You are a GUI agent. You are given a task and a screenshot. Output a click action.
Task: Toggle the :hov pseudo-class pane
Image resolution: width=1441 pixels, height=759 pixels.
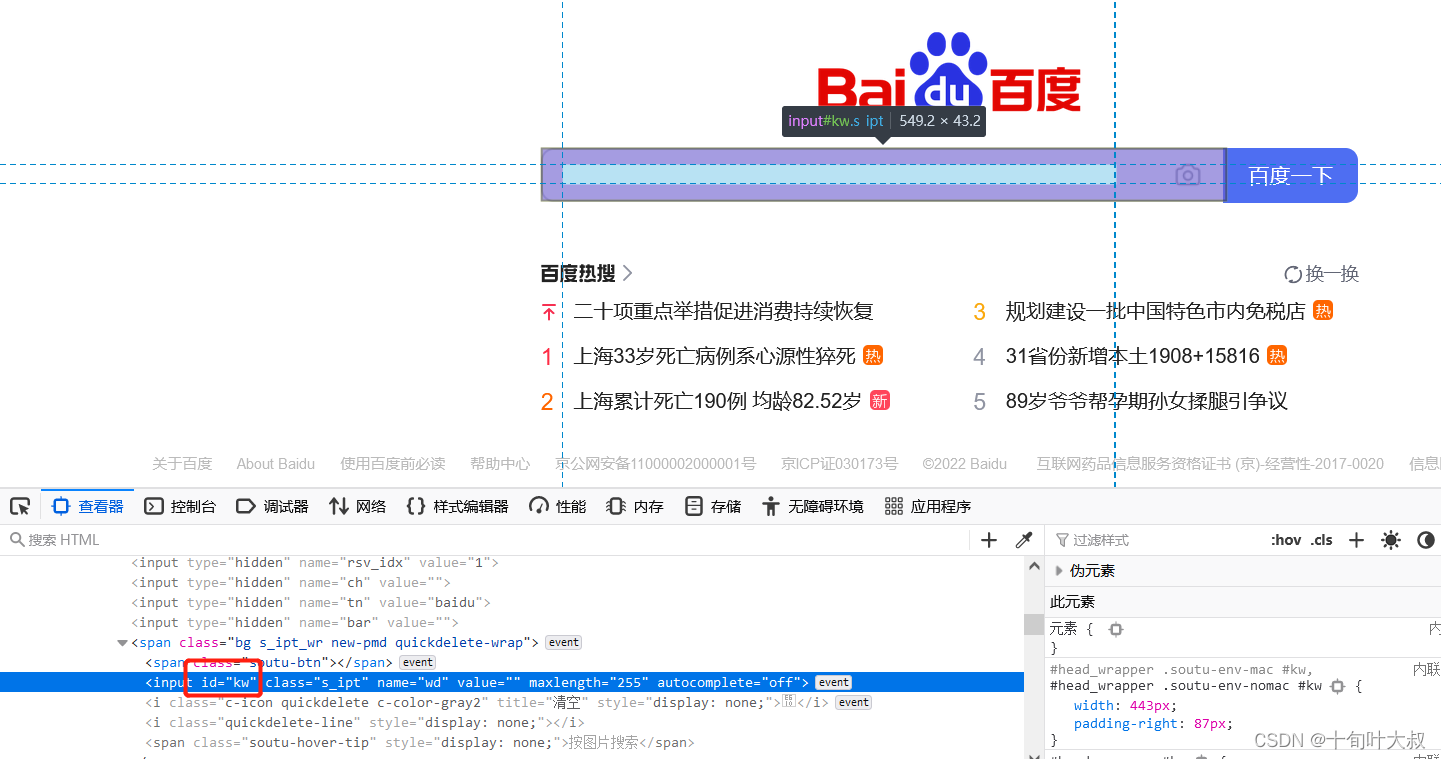(x=1285, y=539)
